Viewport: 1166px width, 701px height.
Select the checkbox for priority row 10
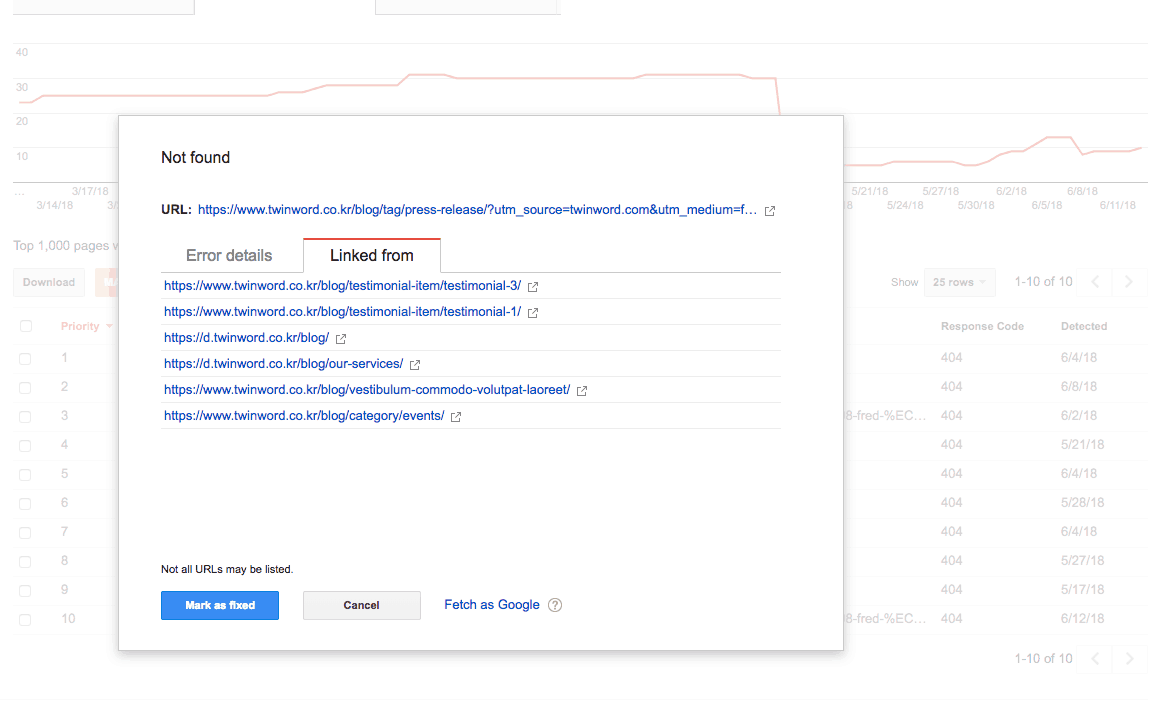pyautogui.click(x=26, y=619)
